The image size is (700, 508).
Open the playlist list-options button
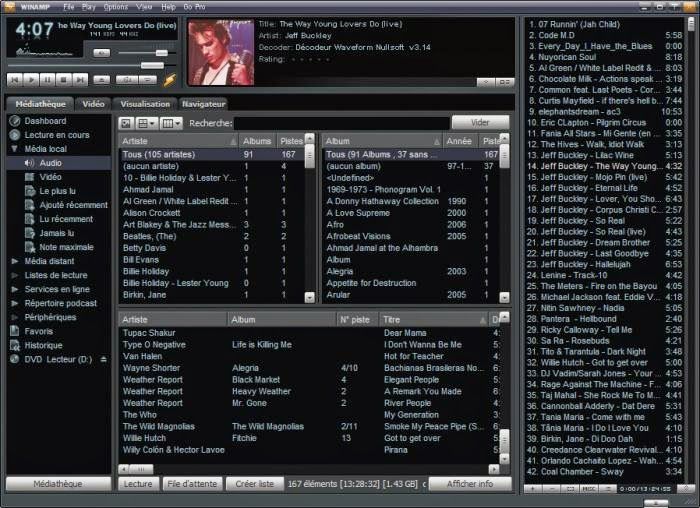click(607, 489)
